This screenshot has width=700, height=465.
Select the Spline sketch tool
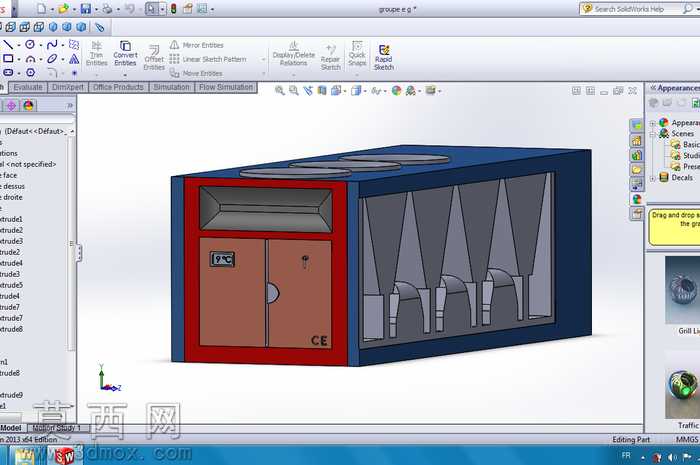52,45
